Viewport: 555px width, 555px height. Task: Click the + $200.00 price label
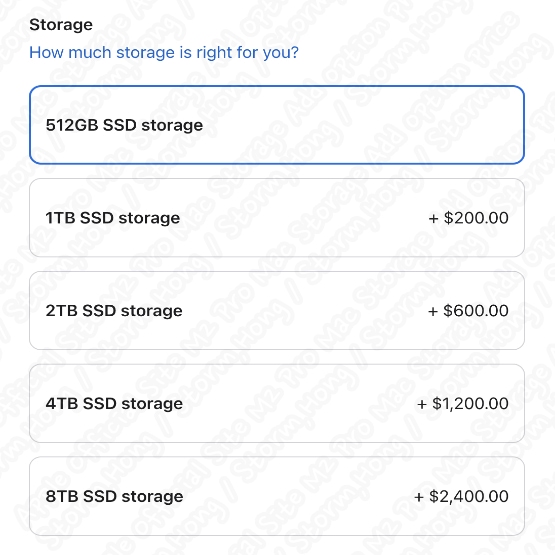468,218
